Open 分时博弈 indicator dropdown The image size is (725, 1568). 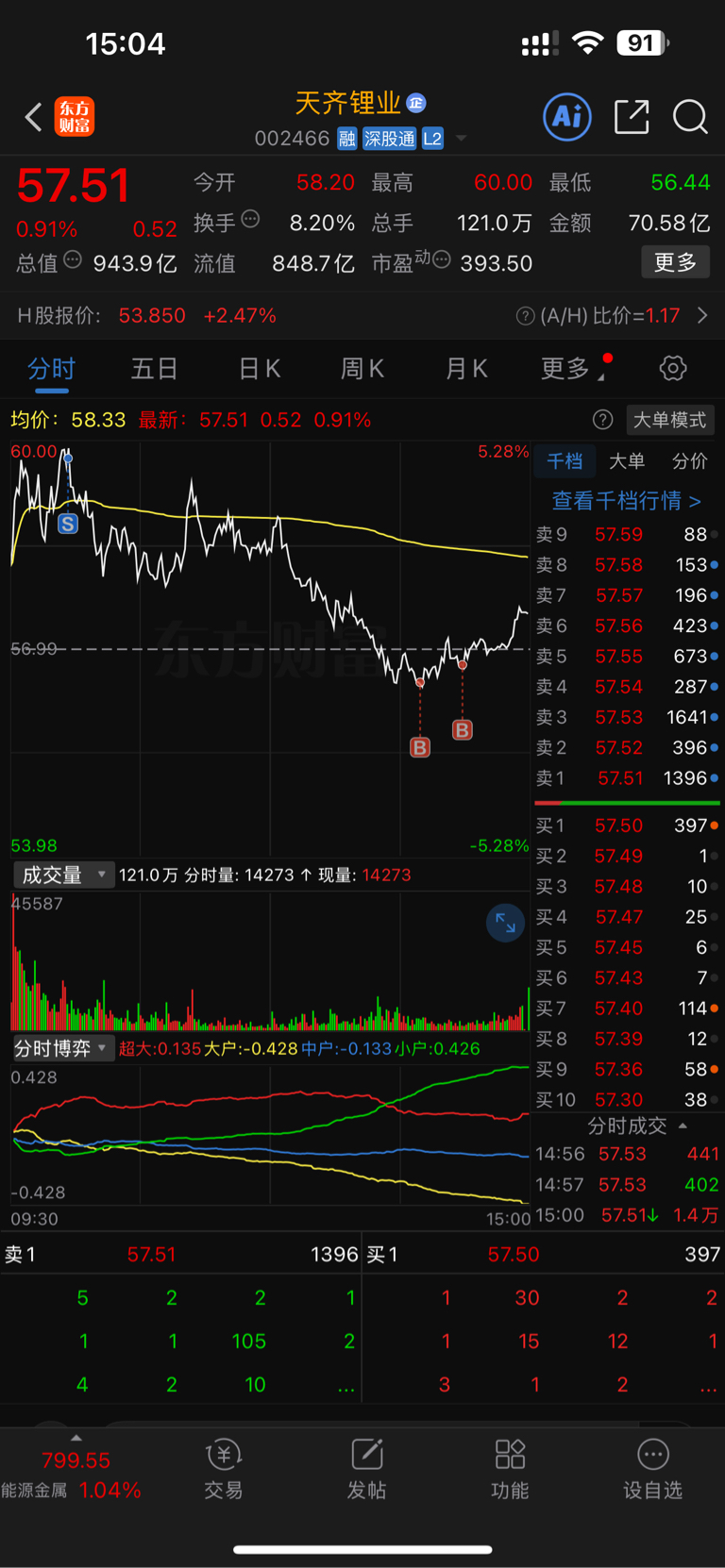(63, 1048)
